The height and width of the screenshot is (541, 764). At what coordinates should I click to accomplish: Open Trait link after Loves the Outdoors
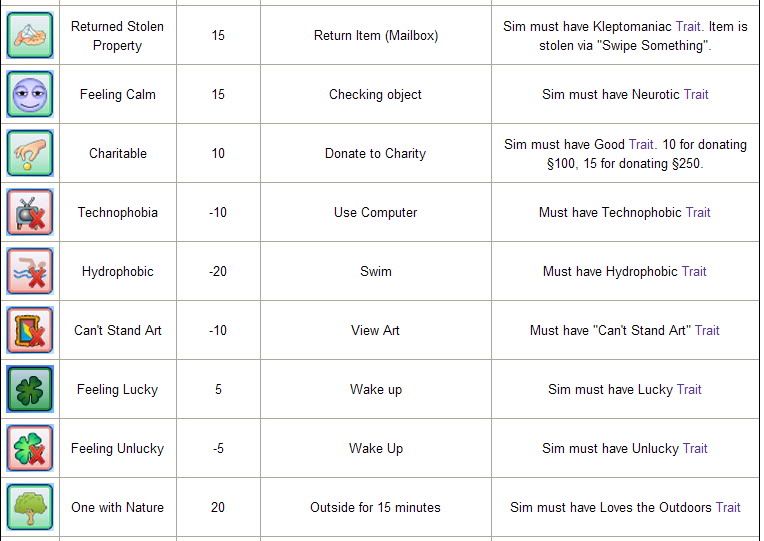(x=728, y=507)
